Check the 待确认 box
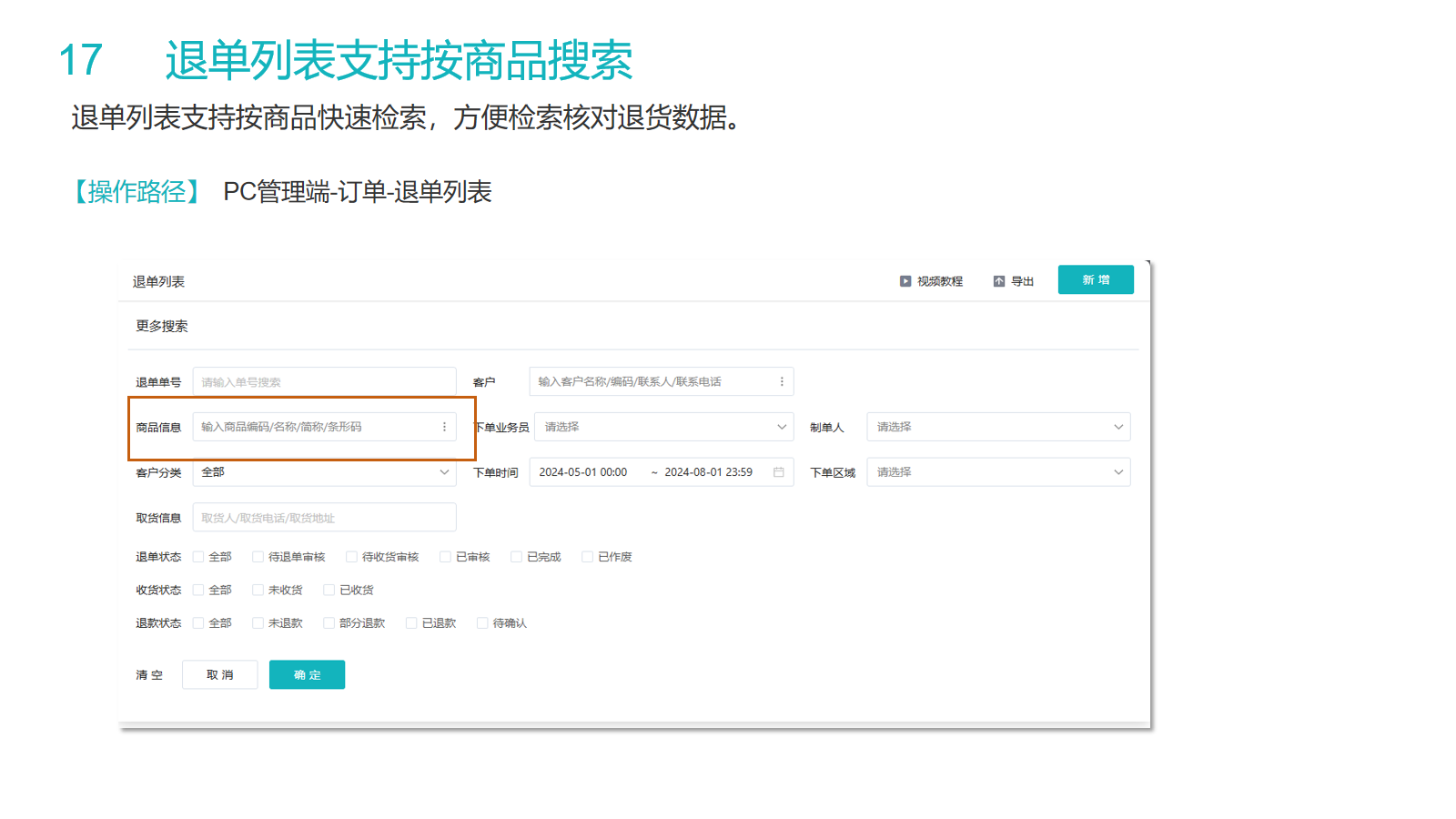Image resolution: width=1456 pixels, height=819 pixels. click(482, 623)
